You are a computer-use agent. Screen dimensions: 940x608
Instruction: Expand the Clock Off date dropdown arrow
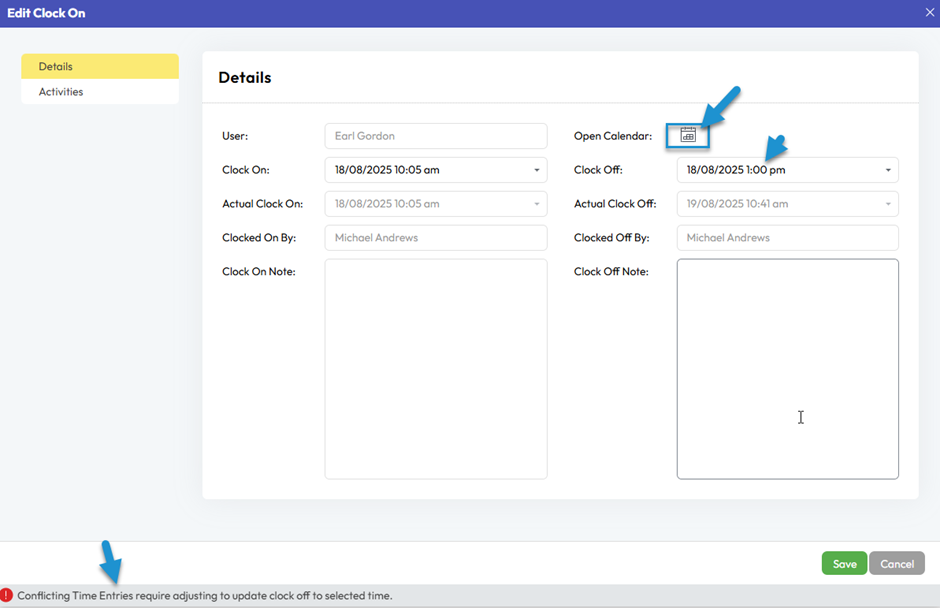pyautogui.click(x=888, y=170)
